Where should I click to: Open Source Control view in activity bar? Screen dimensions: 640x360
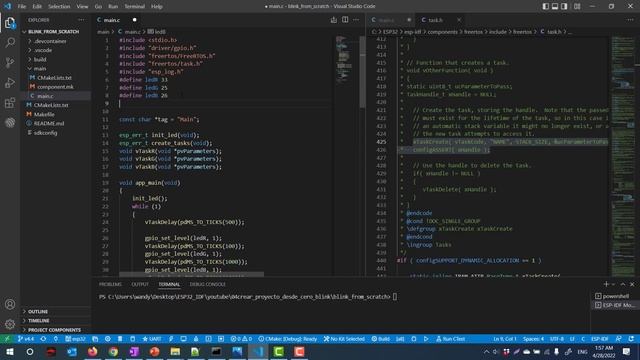10,62
